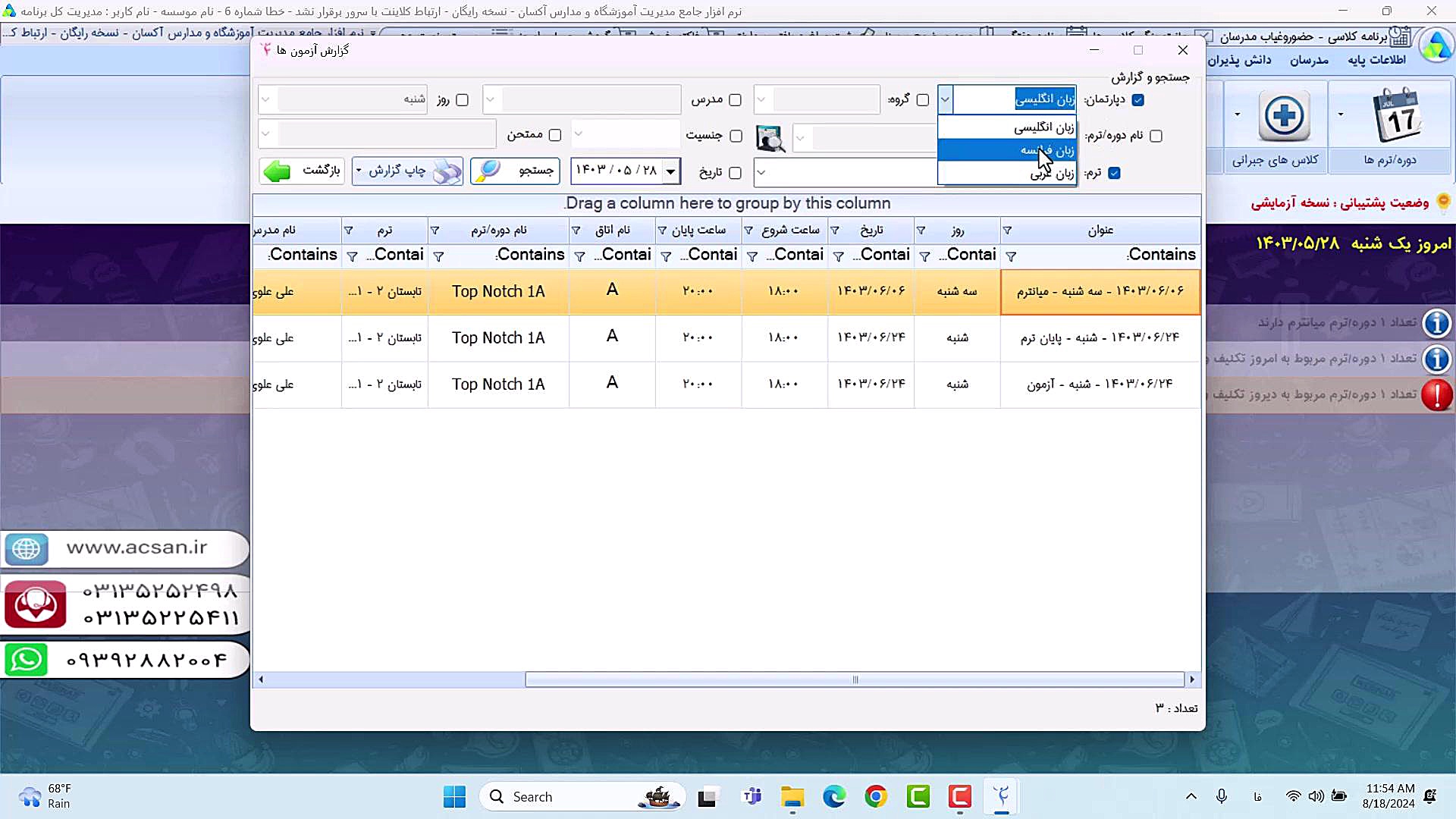The image size is (1456, 819).
Task: Enable the مدرس checkbox
Action: pos(735,100)
